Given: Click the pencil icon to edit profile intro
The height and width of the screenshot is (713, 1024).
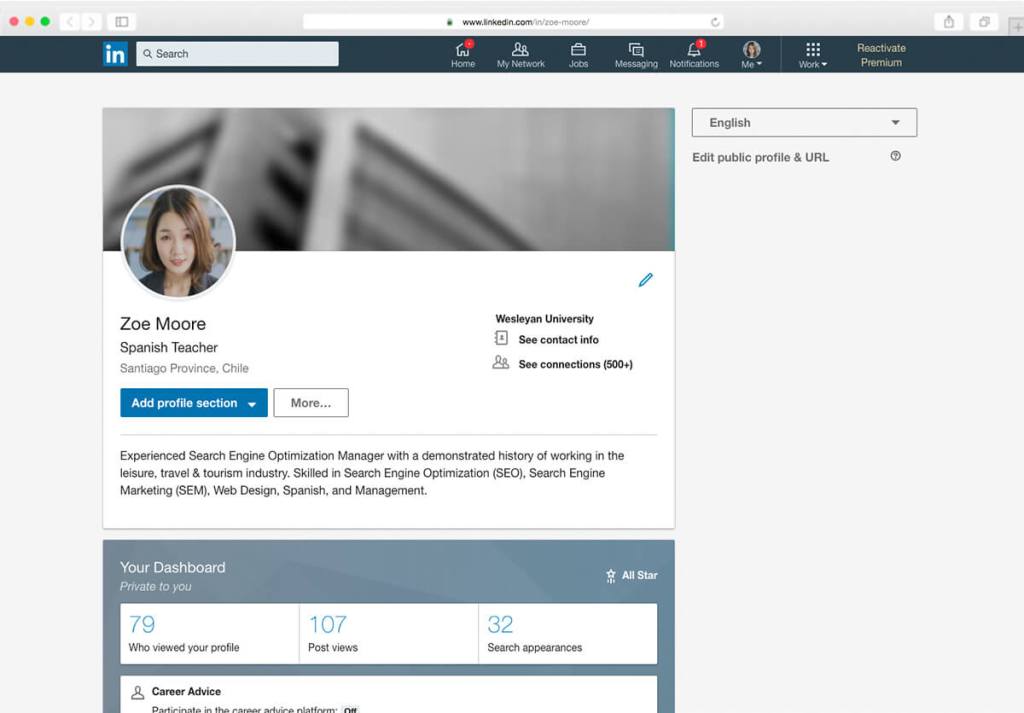Looking at the screenshot, I should click(x=646, y=280).
